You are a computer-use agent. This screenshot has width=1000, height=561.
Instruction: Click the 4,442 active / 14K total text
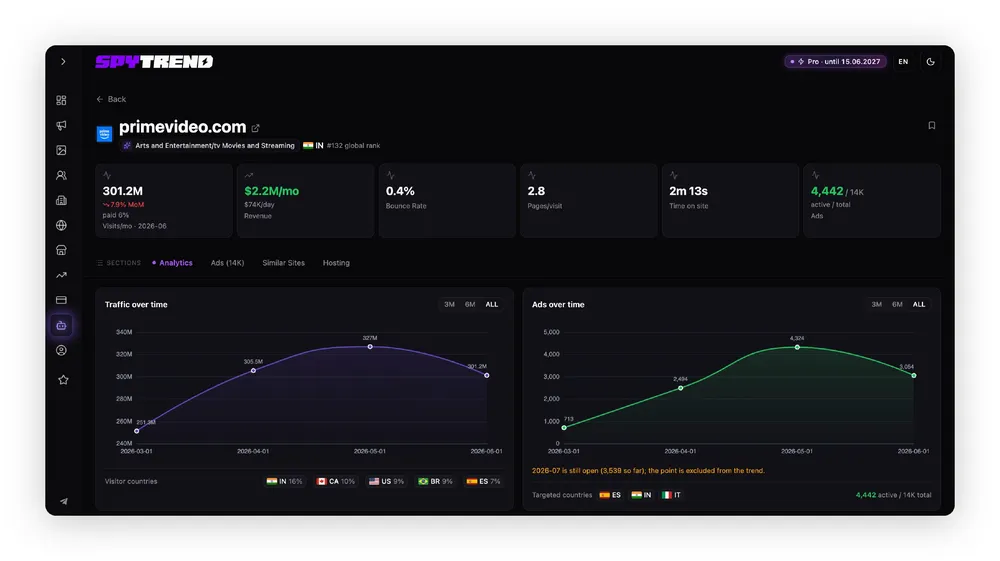(893, 495)
